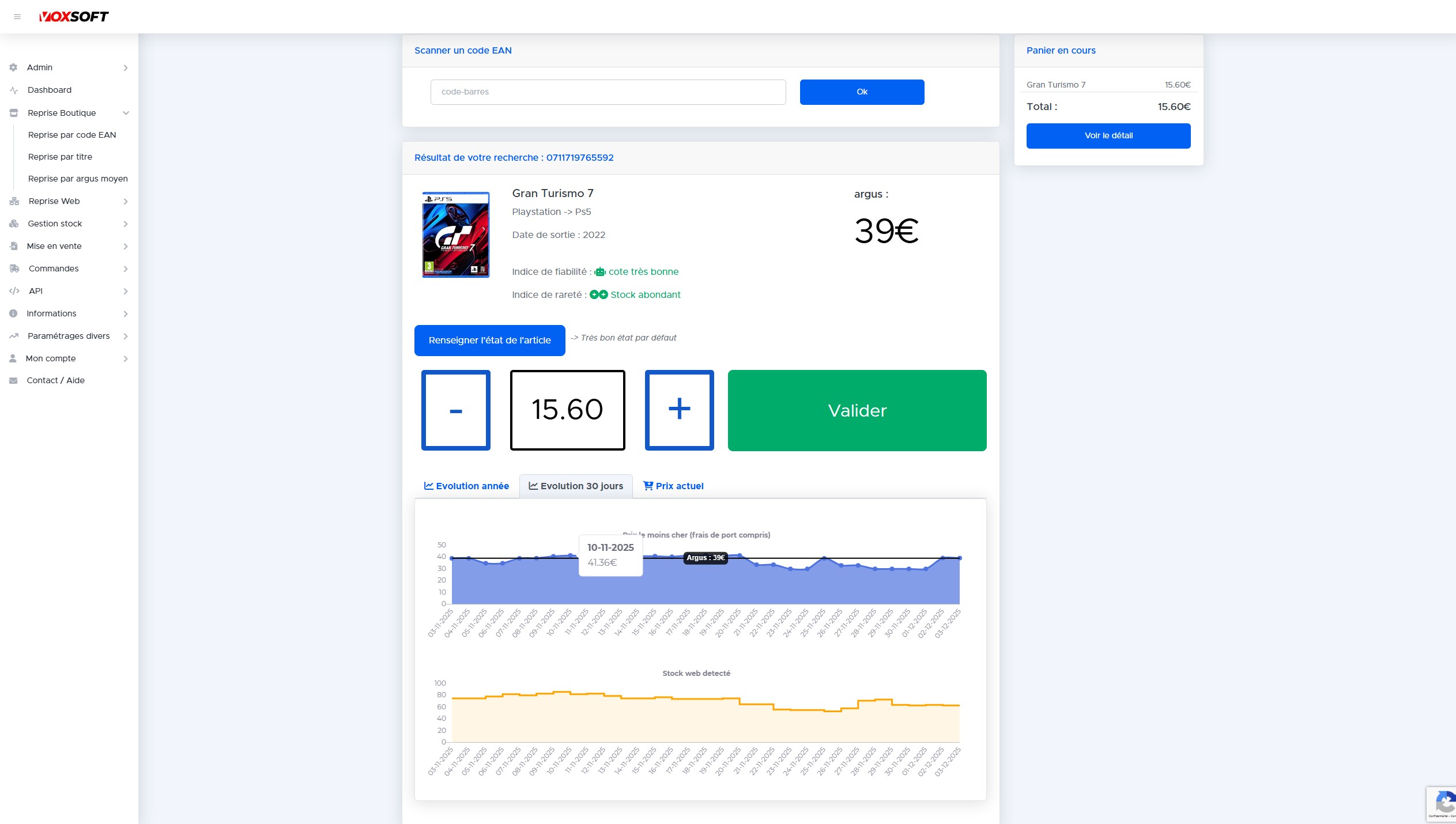Expand the Reprise Web chevron
Viewport: 1456px width, 824px height.
tap(126, 202)
